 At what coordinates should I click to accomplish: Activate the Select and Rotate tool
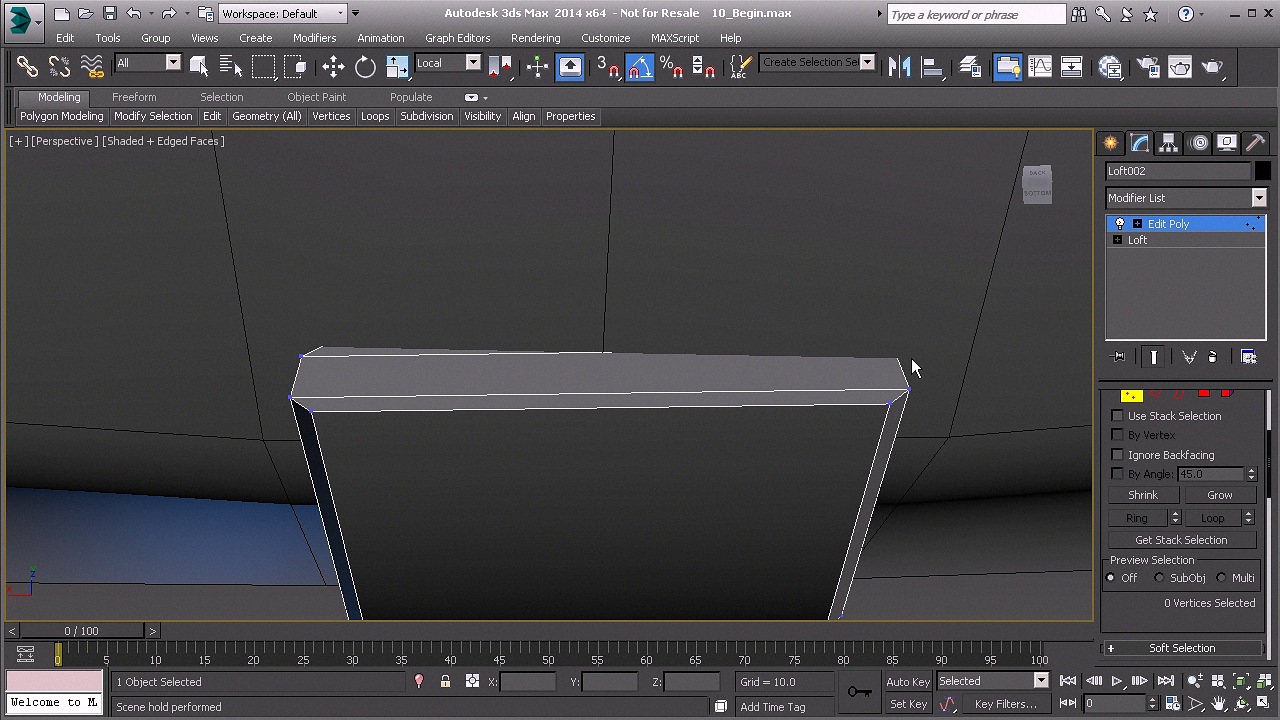365,67
